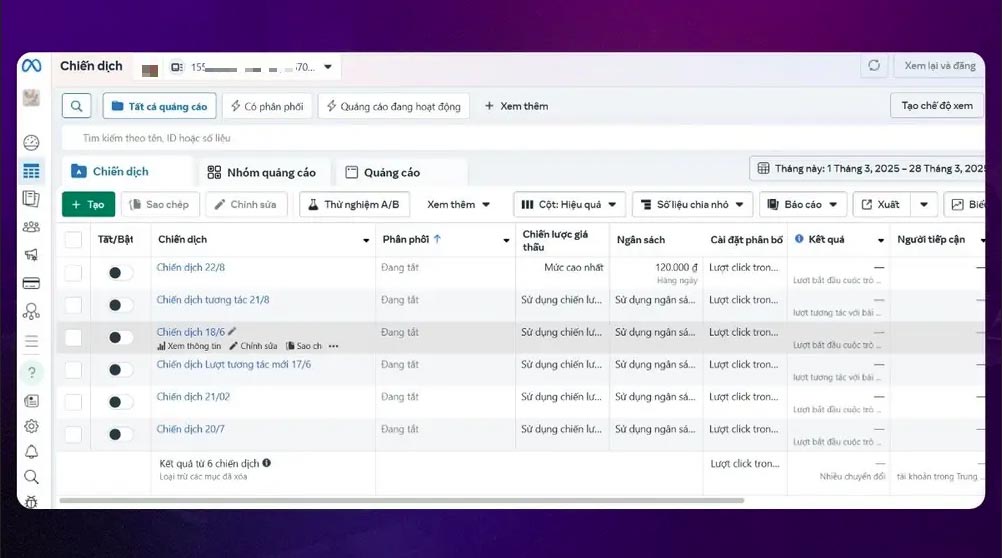Click the Xem thêm add filter option
Image resolution: width=1002 pixels, height=558 pixels.
[x=516, y=106]
